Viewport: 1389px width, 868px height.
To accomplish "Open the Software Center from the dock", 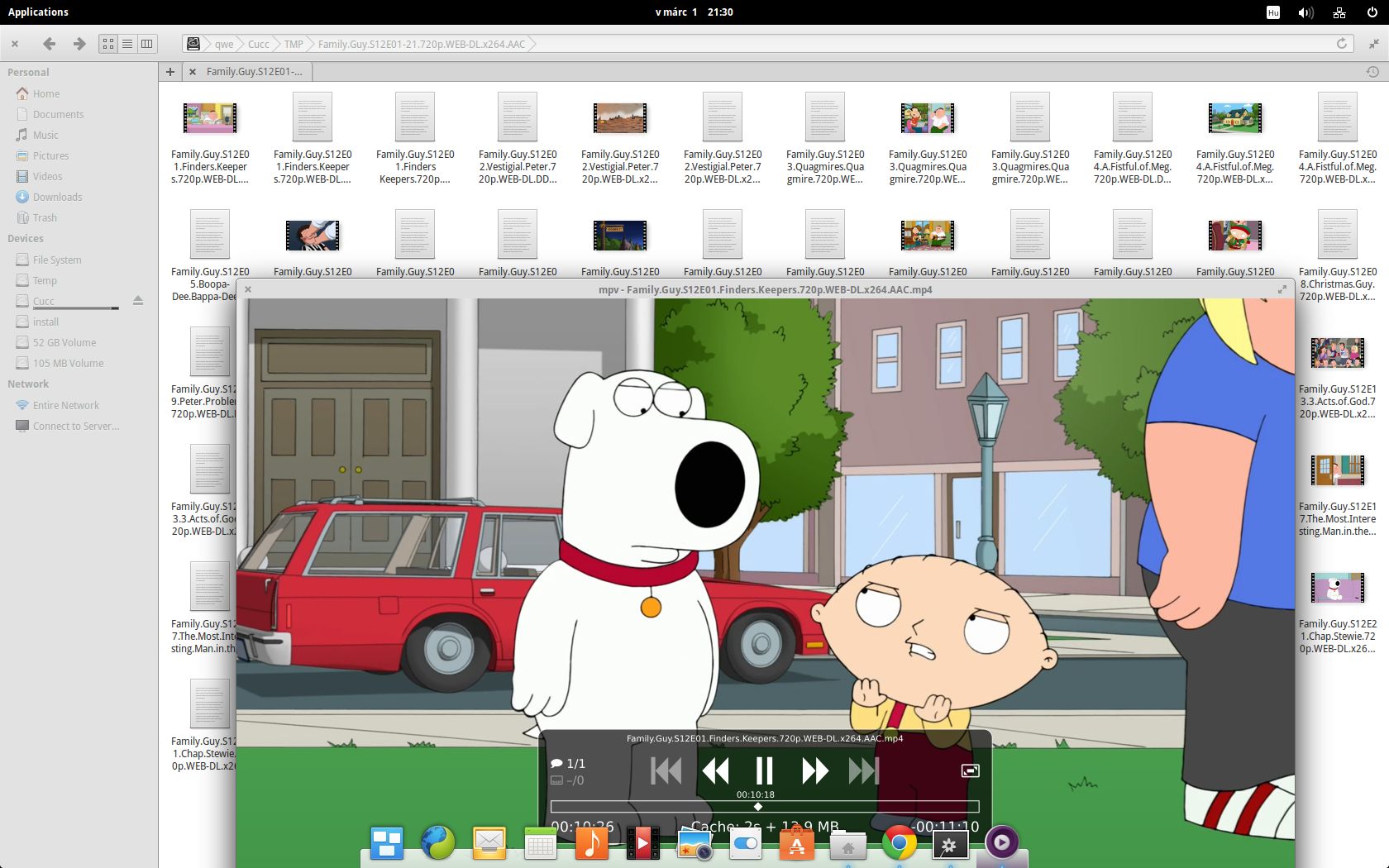I will (x=797, y=844).
